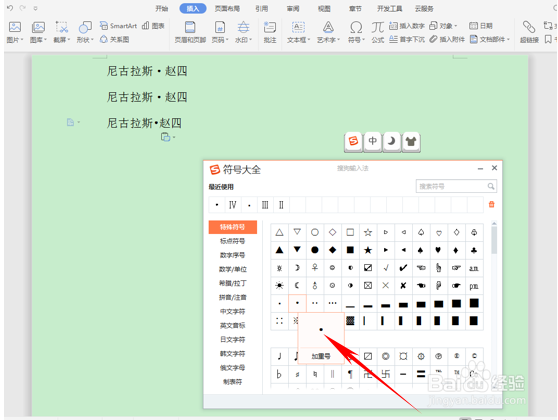Click the symbol panel vertical scrollbar
Viewport: 558px width, 420px height.
pyautogui.click(x=494, y=240)
